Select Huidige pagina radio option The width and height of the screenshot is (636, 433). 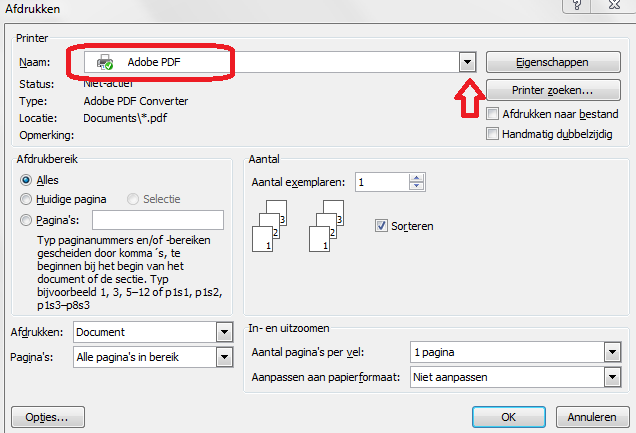26,199
